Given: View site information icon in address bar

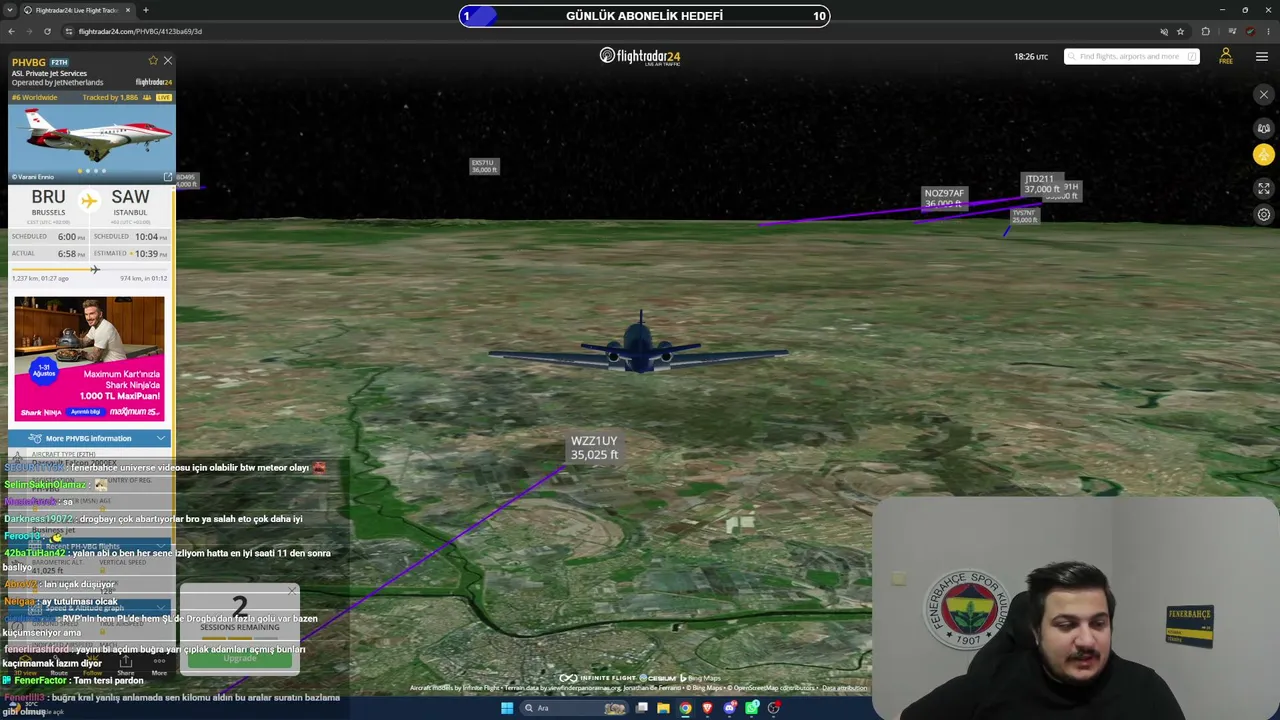Looking at the screenshot, I should pos(68,31).
